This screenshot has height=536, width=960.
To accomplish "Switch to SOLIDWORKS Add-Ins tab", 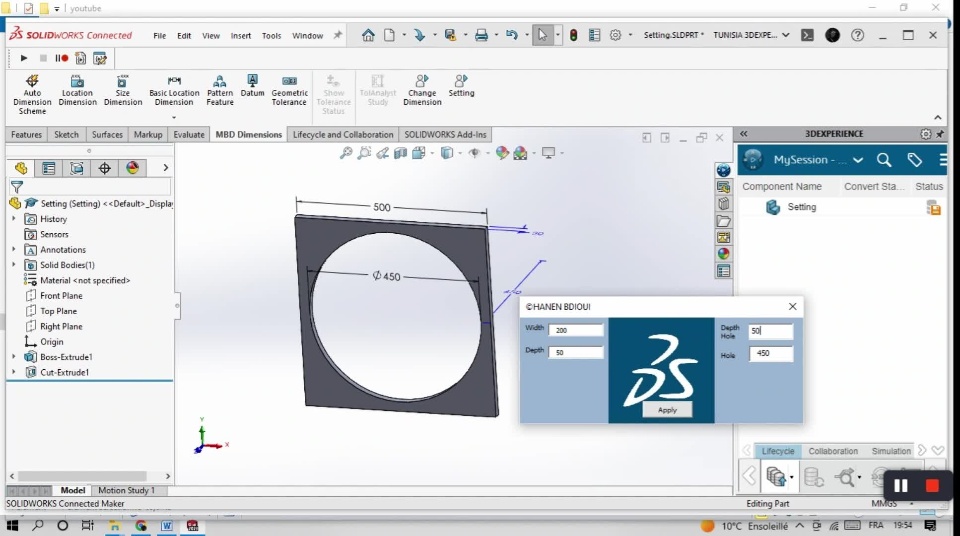I will 445,135.
